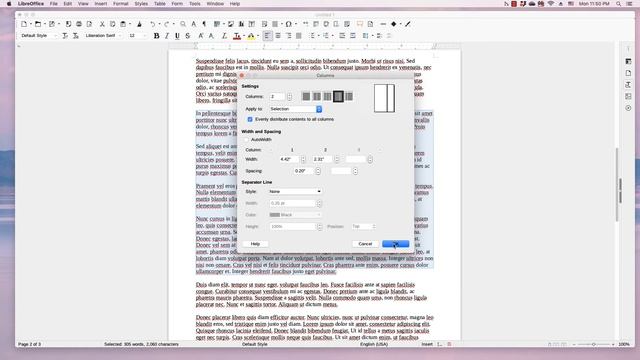Click Page 2 of 3 in status bar
This screenshot has height=360, width=640.
[29, 344]
